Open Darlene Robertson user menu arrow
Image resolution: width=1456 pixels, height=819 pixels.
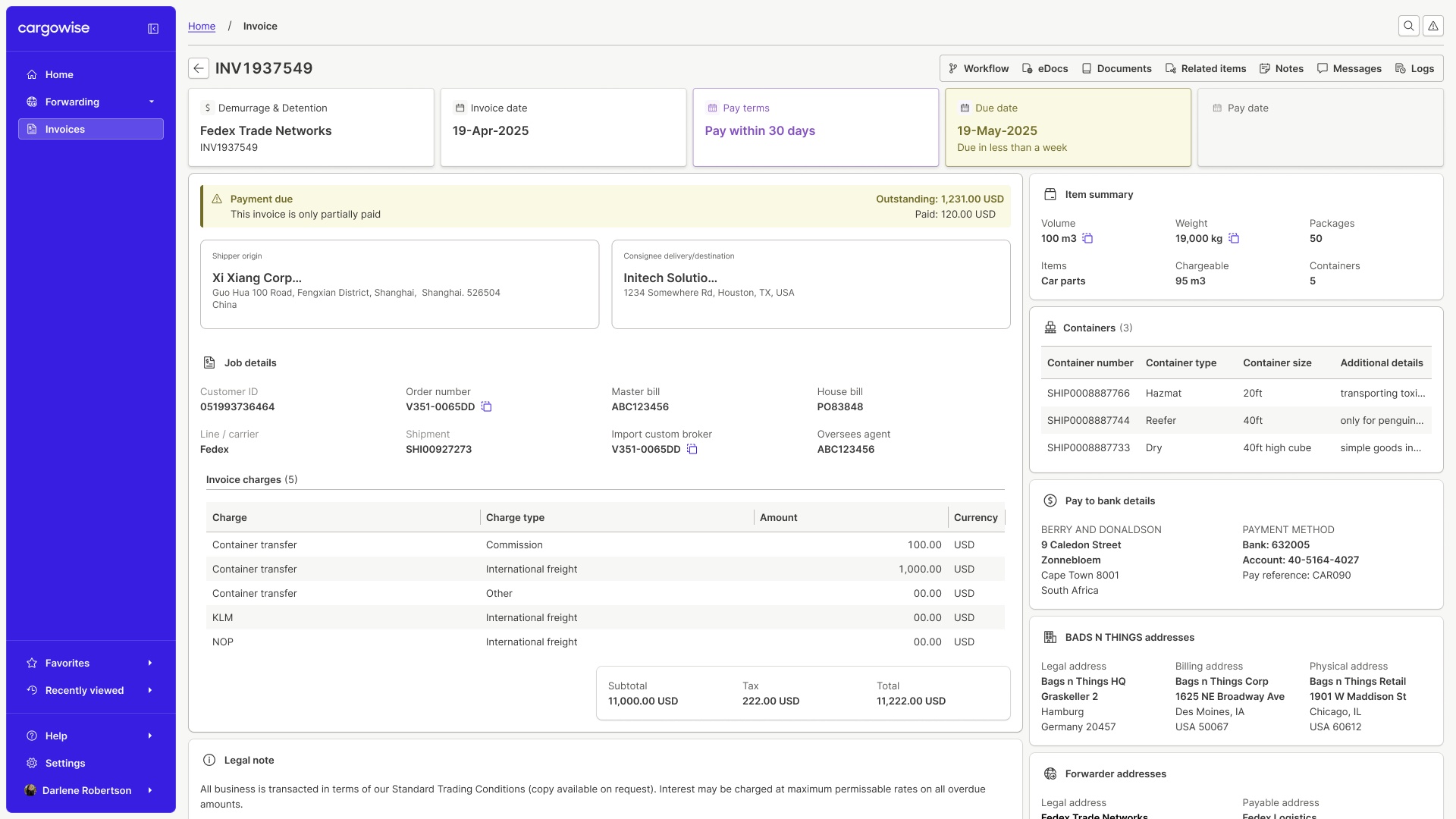coord(150,790)
